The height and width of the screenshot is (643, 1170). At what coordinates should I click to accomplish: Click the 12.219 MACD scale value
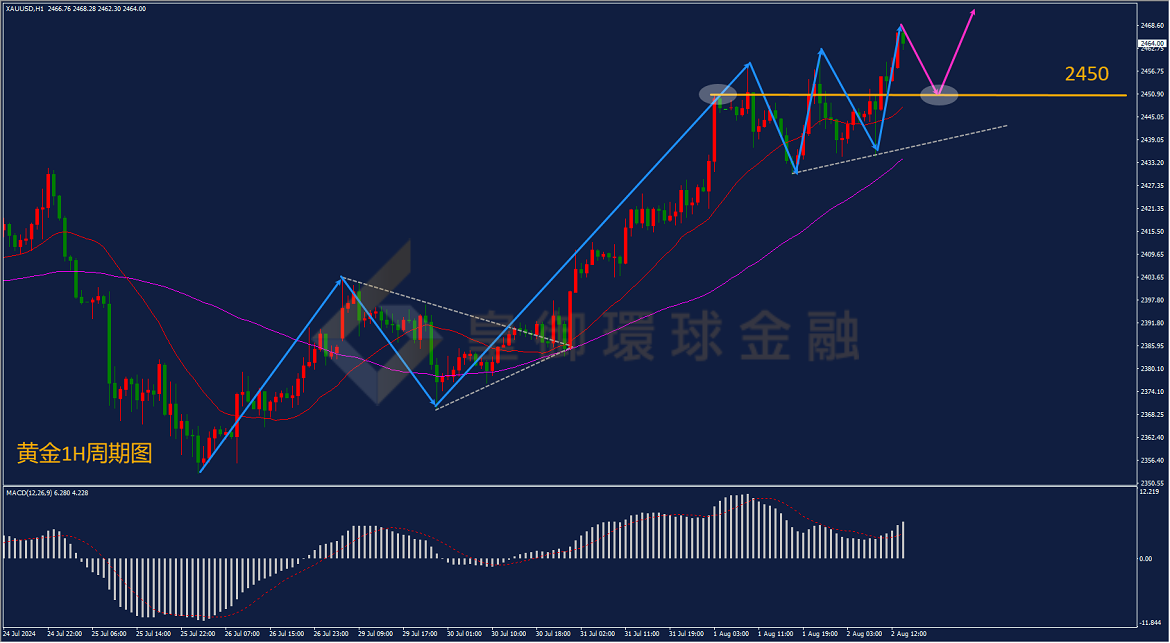pos(1150,492)
